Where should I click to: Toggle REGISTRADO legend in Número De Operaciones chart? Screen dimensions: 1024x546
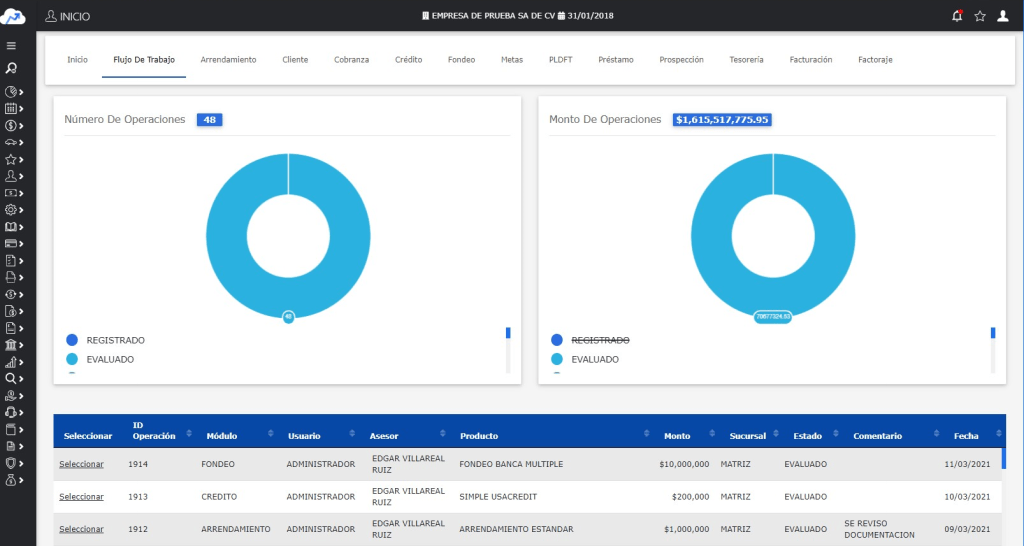point(115,340)
